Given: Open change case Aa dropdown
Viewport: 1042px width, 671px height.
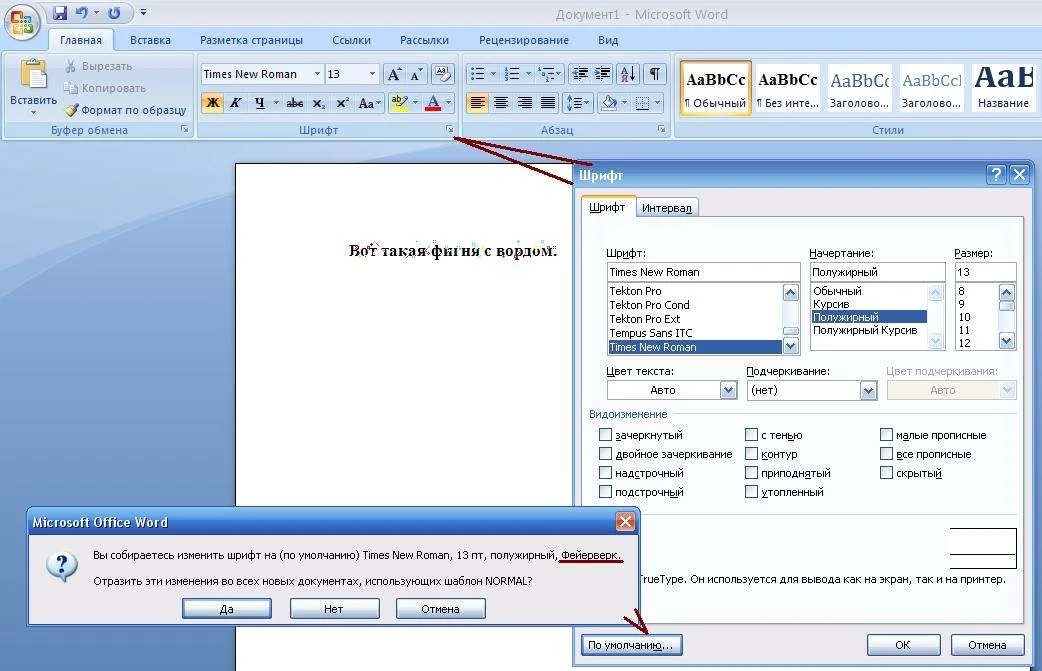Looking at the screenshot, I should click(x=369, y=103).
